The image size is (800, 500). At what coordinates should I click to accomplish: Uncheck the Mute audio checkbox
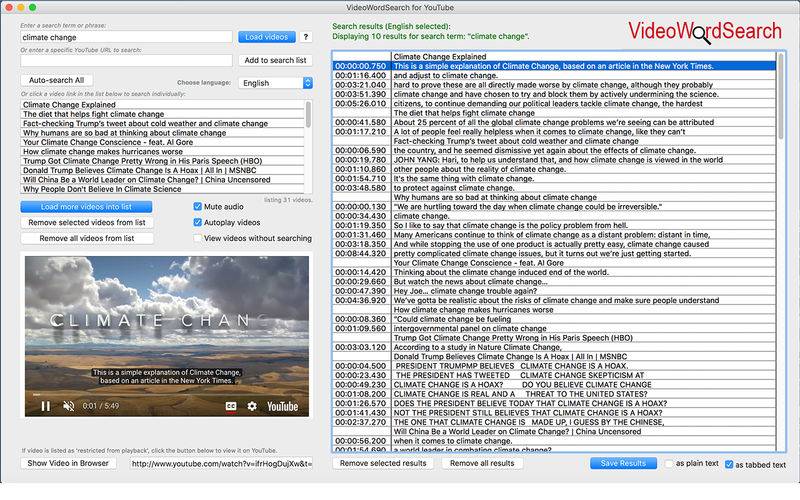(197, 207)
